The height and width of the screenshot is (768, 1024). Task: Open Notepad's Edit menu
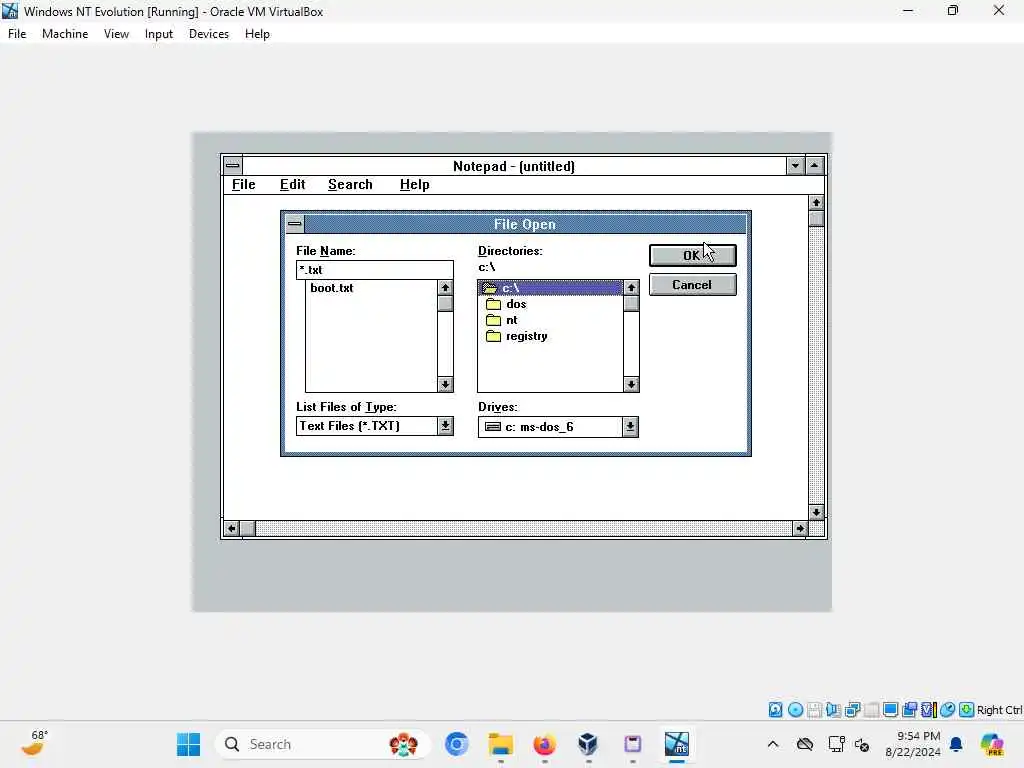click(x=293, y=185)
